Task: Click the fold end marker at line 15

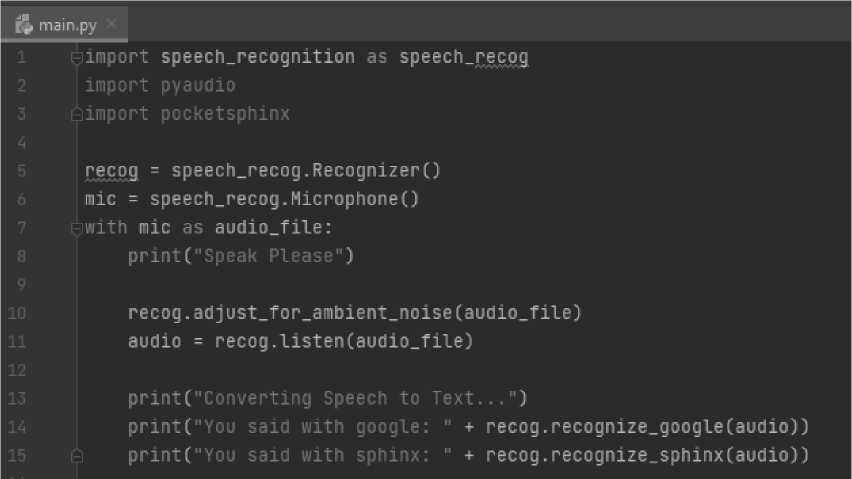Action: point(76,456)
